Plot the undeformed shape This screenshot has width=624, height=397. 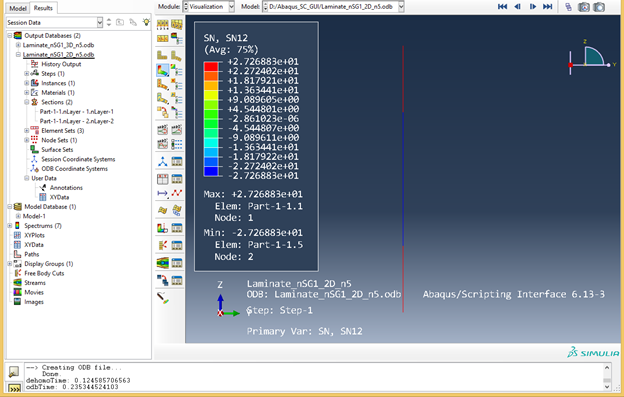(x=162, y=54)
